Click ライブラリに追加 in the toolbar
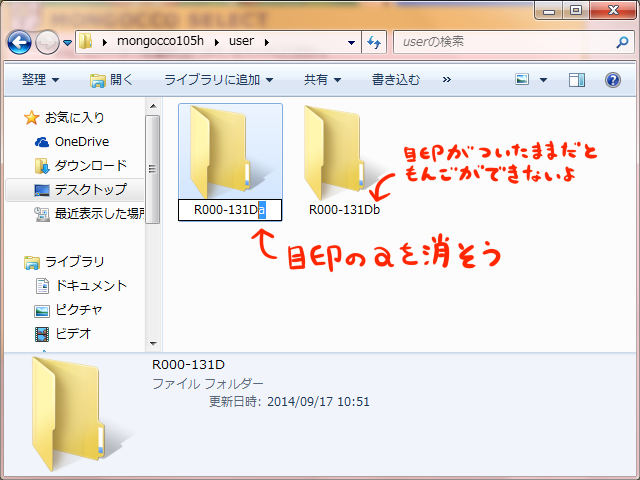Screen dimensions: 640x480 [x=219, y=79]
